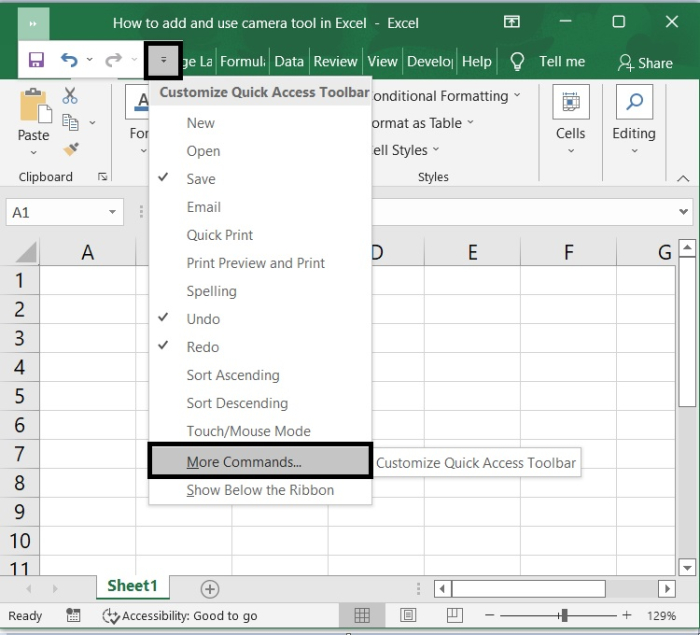Click the Save icon in Quick Access Toolbar
The image size is (700, 635).
[x=36, y=61]
